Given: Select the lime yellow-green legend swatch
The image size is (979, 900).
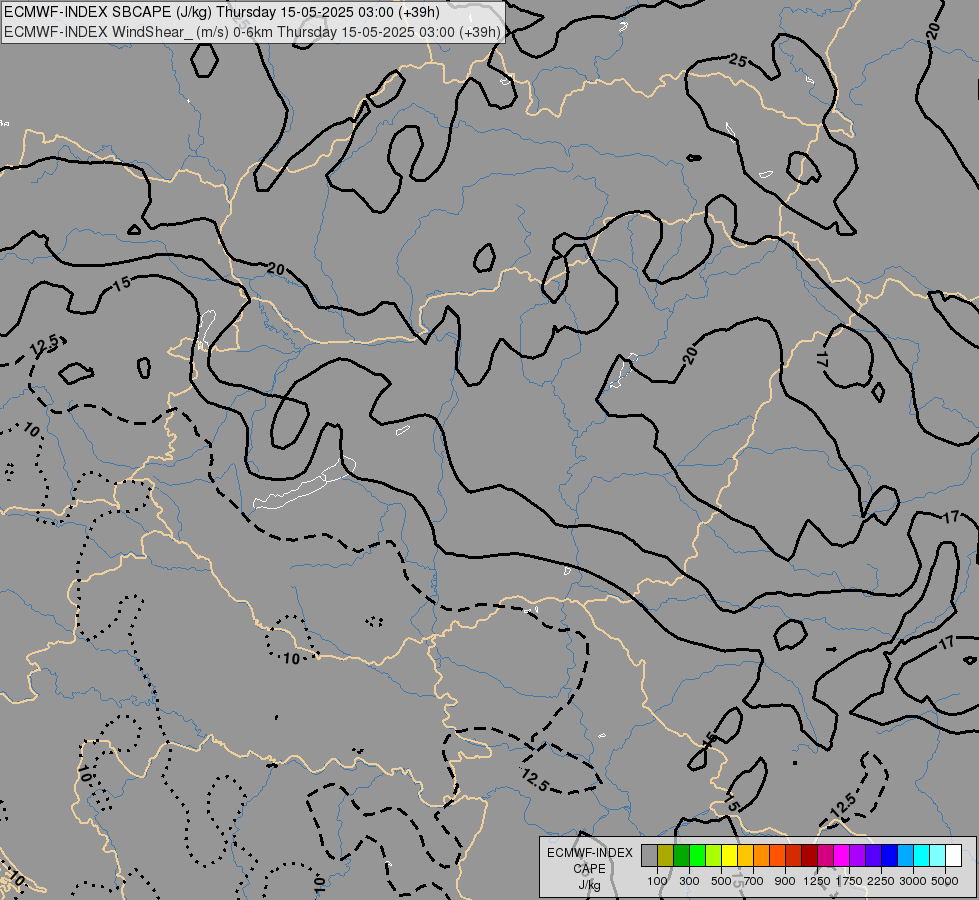Looking at the screenshot, I should pos(713,855).
